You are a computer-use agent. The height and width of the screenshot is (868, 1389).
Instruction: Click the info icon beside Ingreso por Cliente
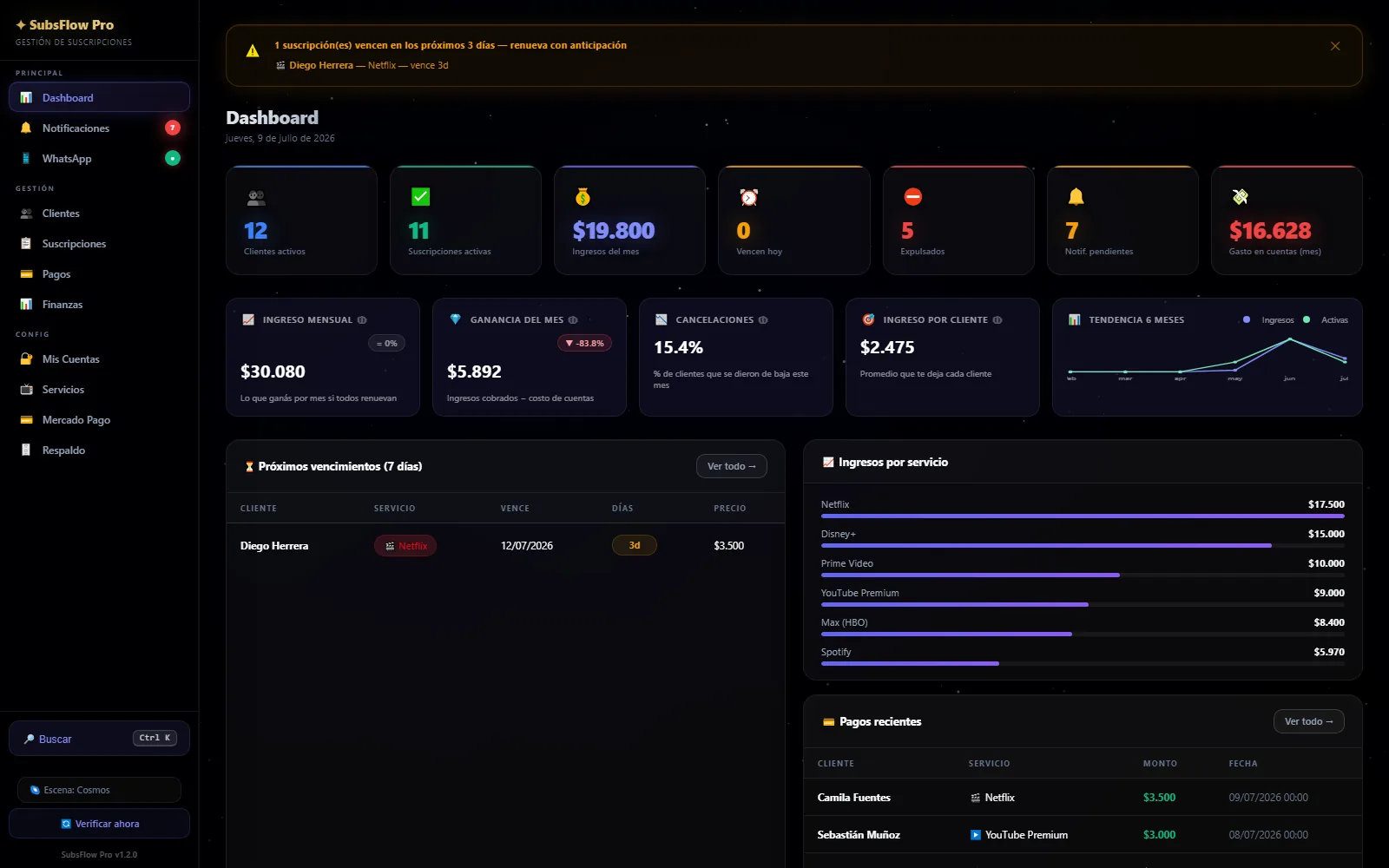997,319
